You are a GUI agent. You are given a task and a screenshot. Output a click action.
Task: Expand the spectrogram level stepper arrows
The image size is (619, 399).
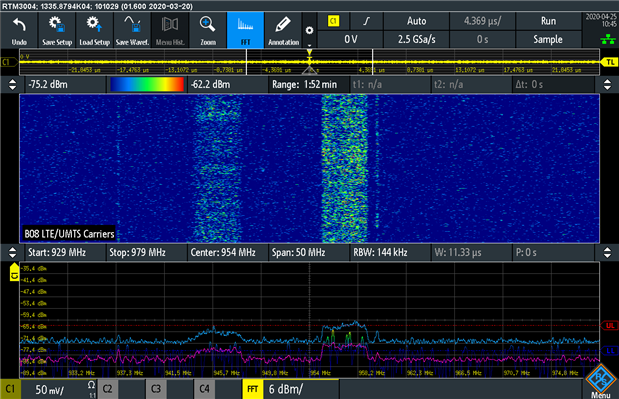12,84
